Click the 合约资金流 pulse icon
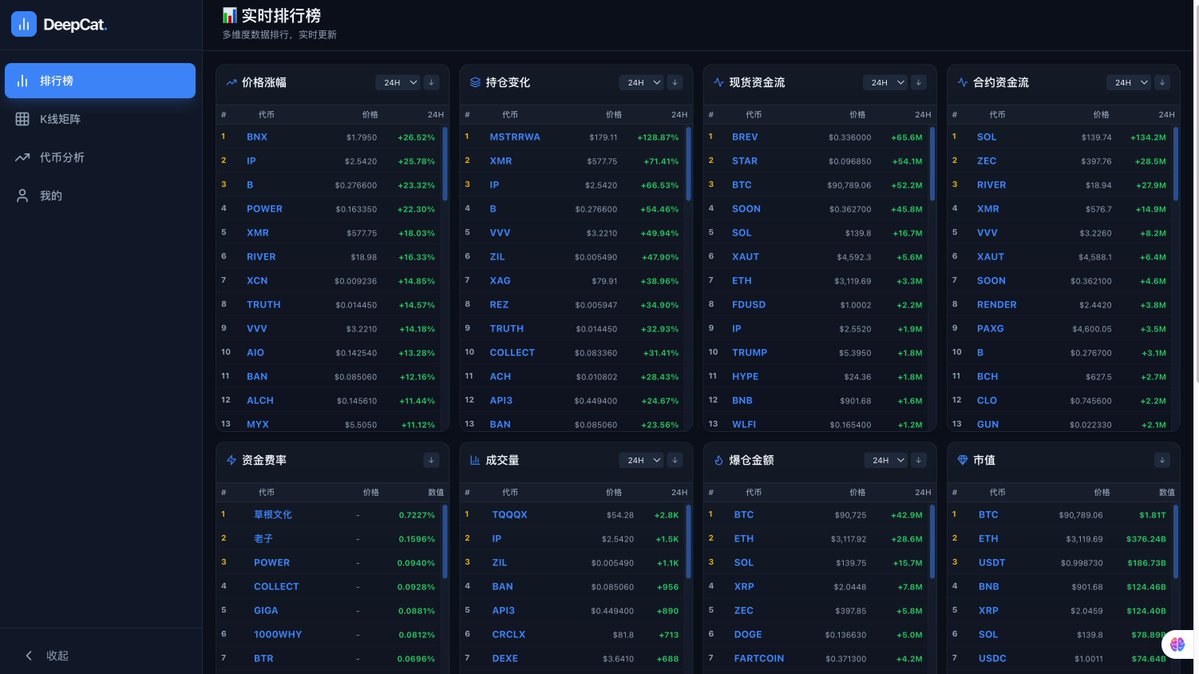 [962, 82]
